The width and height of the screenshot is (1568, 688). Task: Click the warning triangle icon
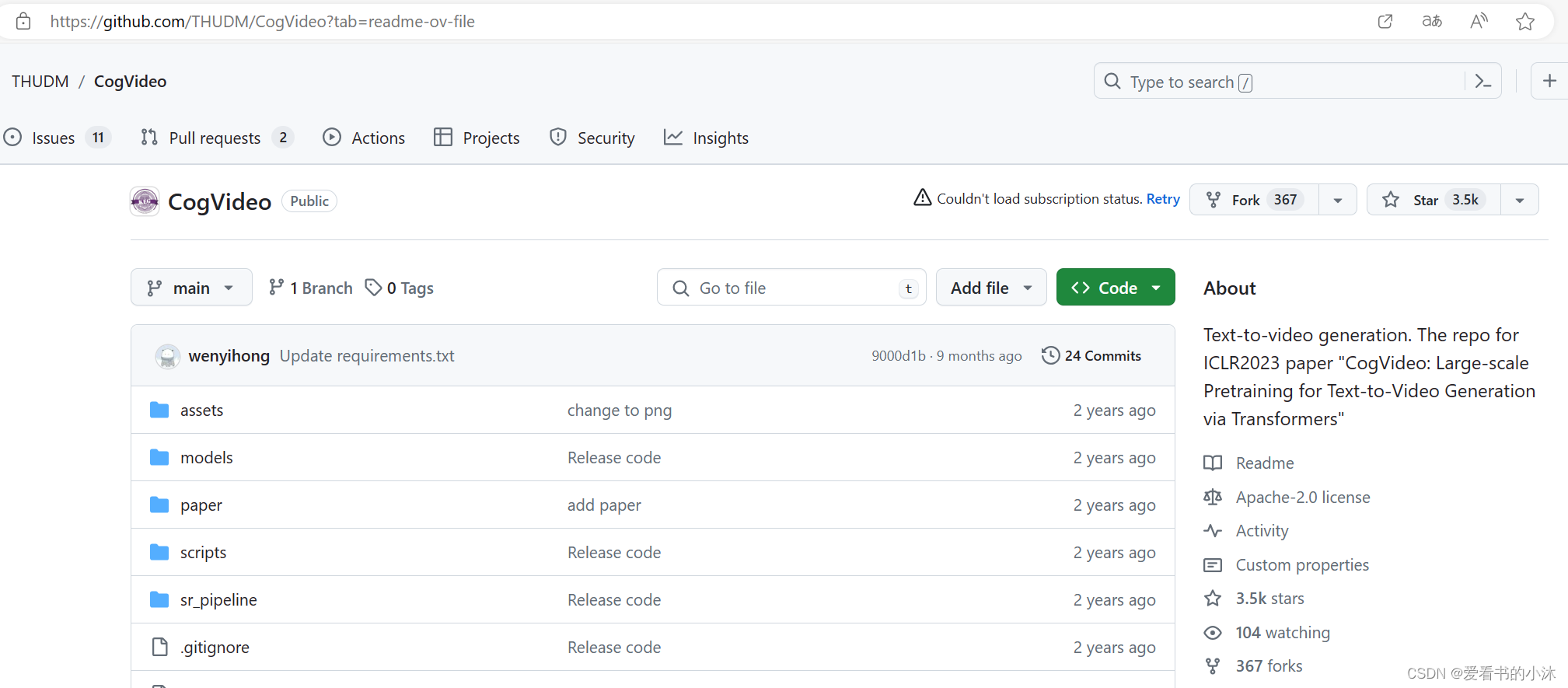[922, 197]
